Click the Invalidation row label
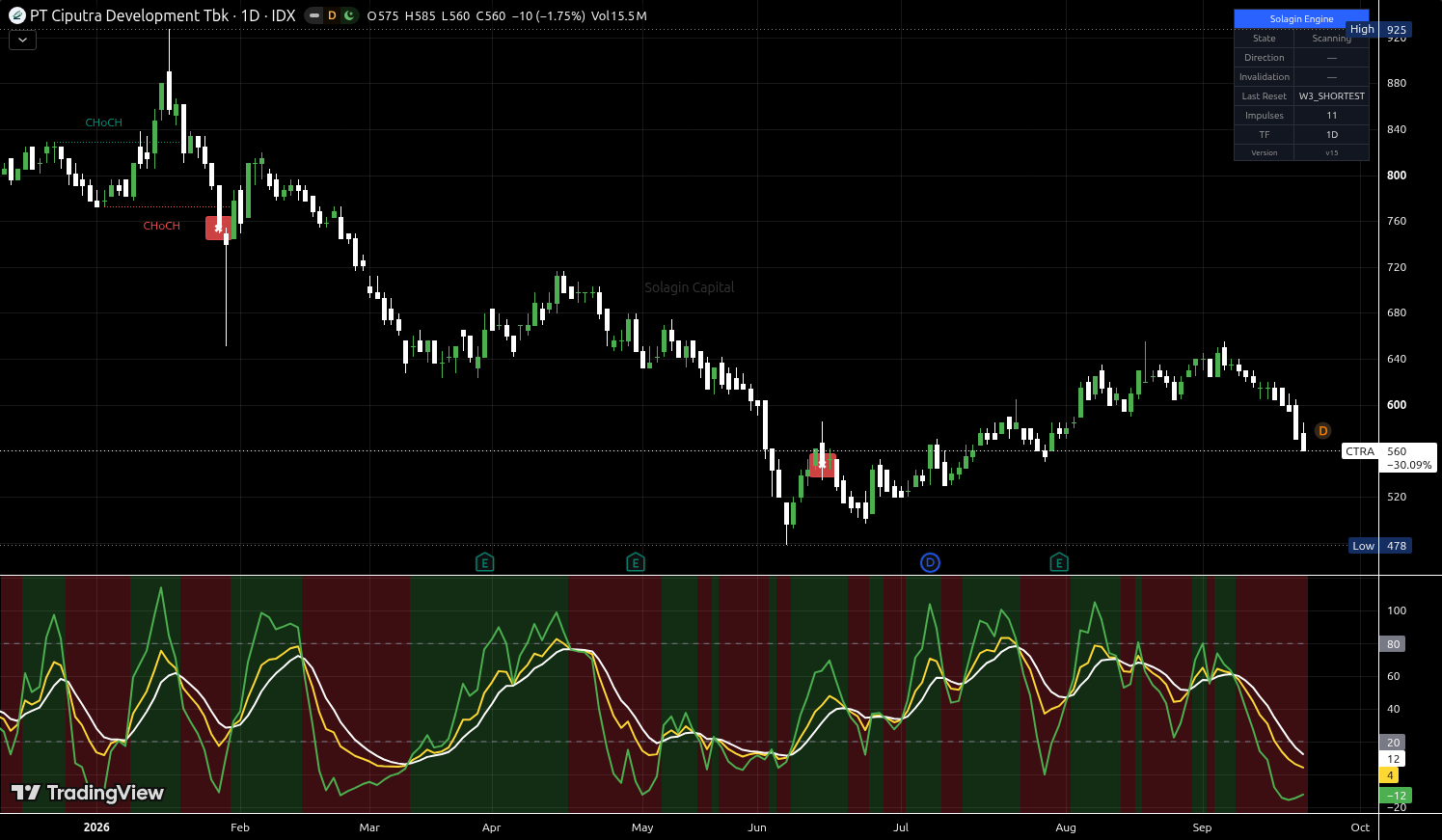Image resolution: width=1442 pixels, height=840 pixels. [x=1265, y=77]
